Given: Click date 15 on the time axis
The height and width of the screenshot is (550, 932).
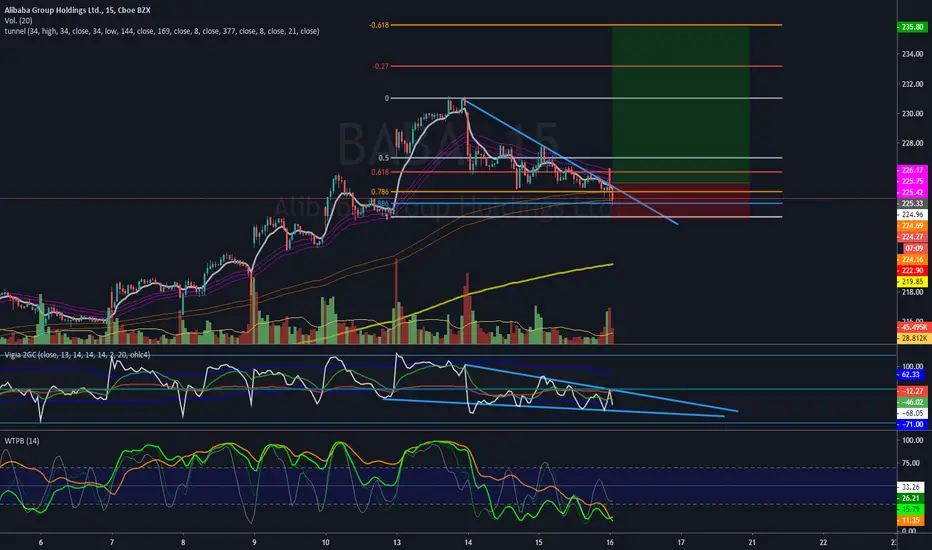Looking at the screenshot, I should 539,542.
